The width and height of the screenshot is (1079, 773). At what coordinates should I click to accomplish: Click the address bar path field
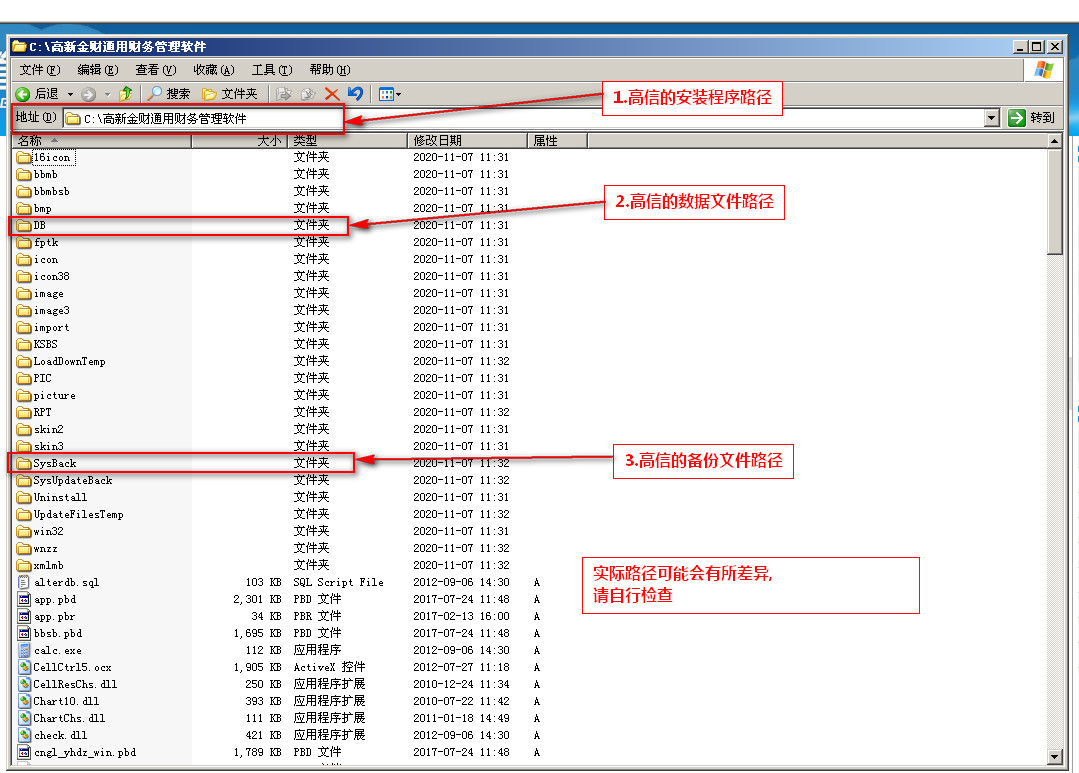(x=520, y=118)
